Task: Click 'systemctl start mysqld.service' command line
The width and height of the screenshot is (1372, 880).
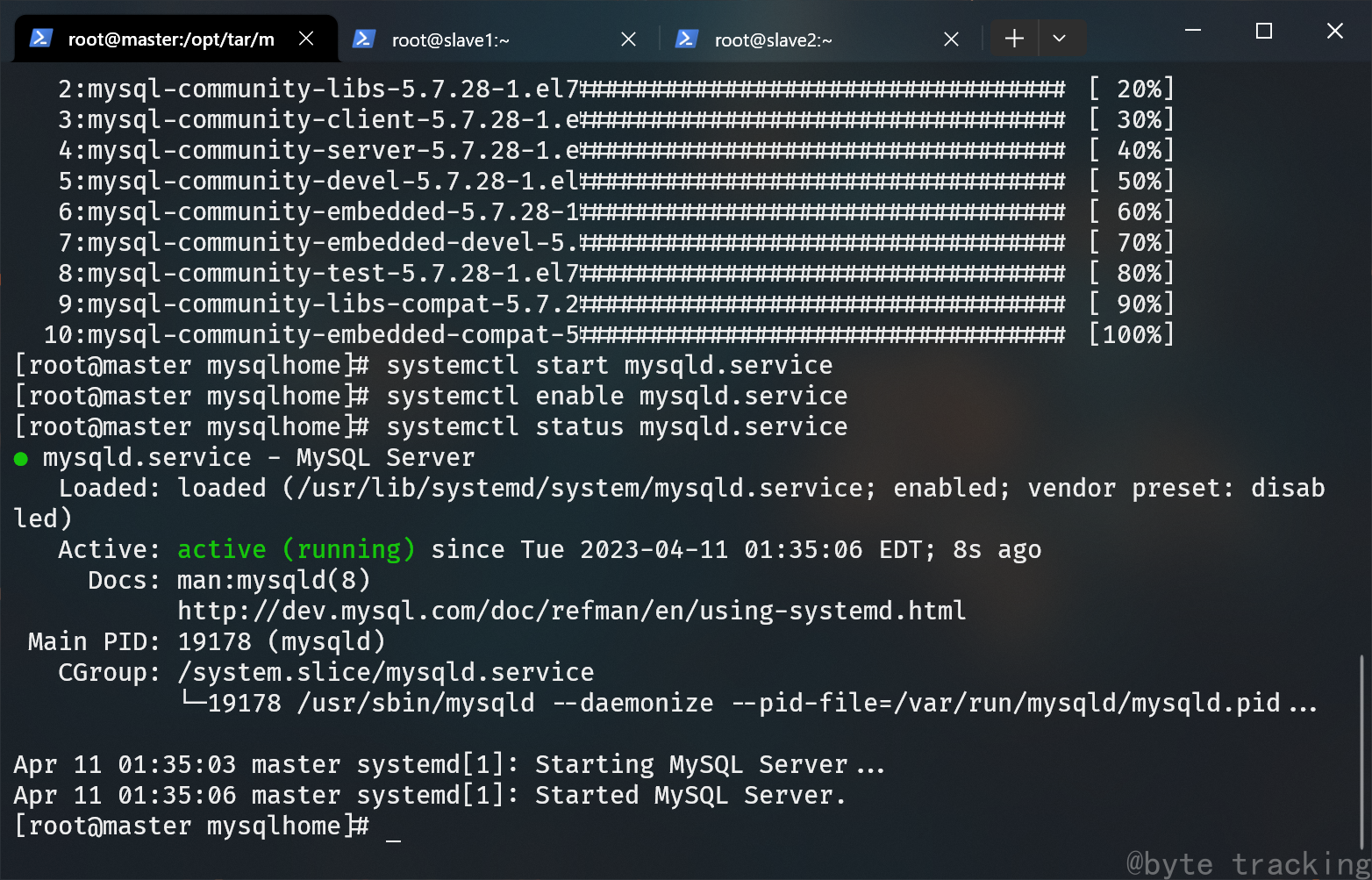Action: (x=424, y=365)
